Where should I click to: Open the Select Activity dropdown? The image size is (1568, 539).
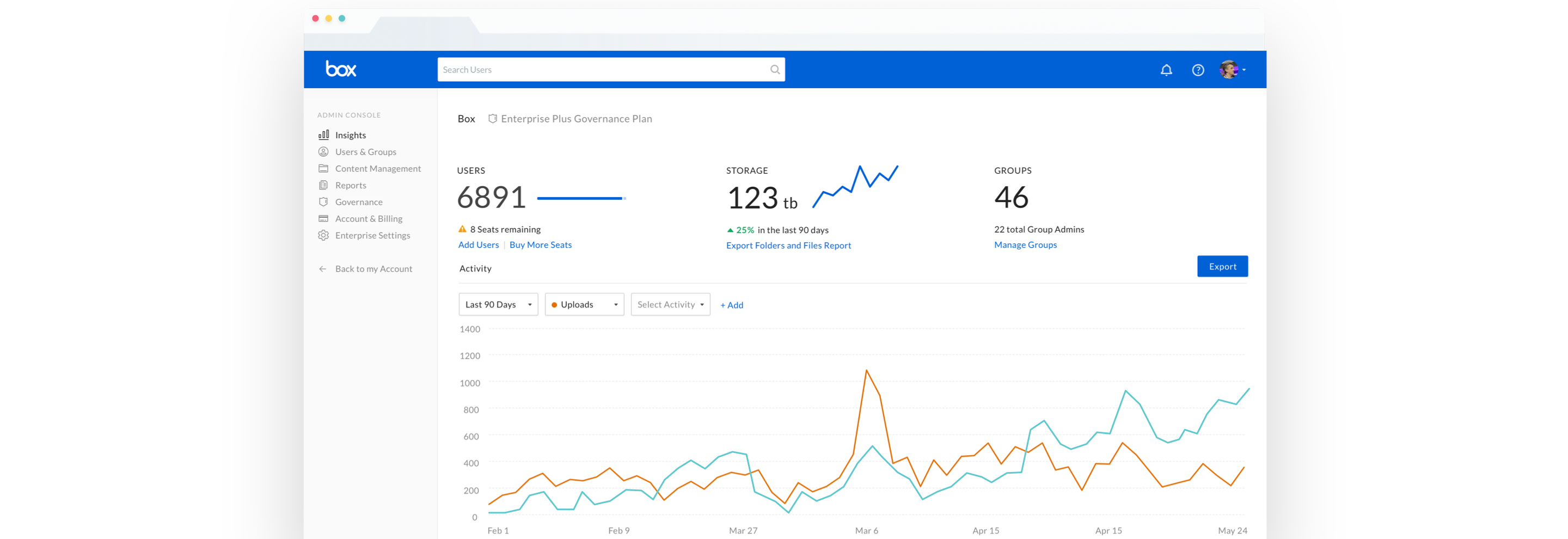(x=670, y=304)
